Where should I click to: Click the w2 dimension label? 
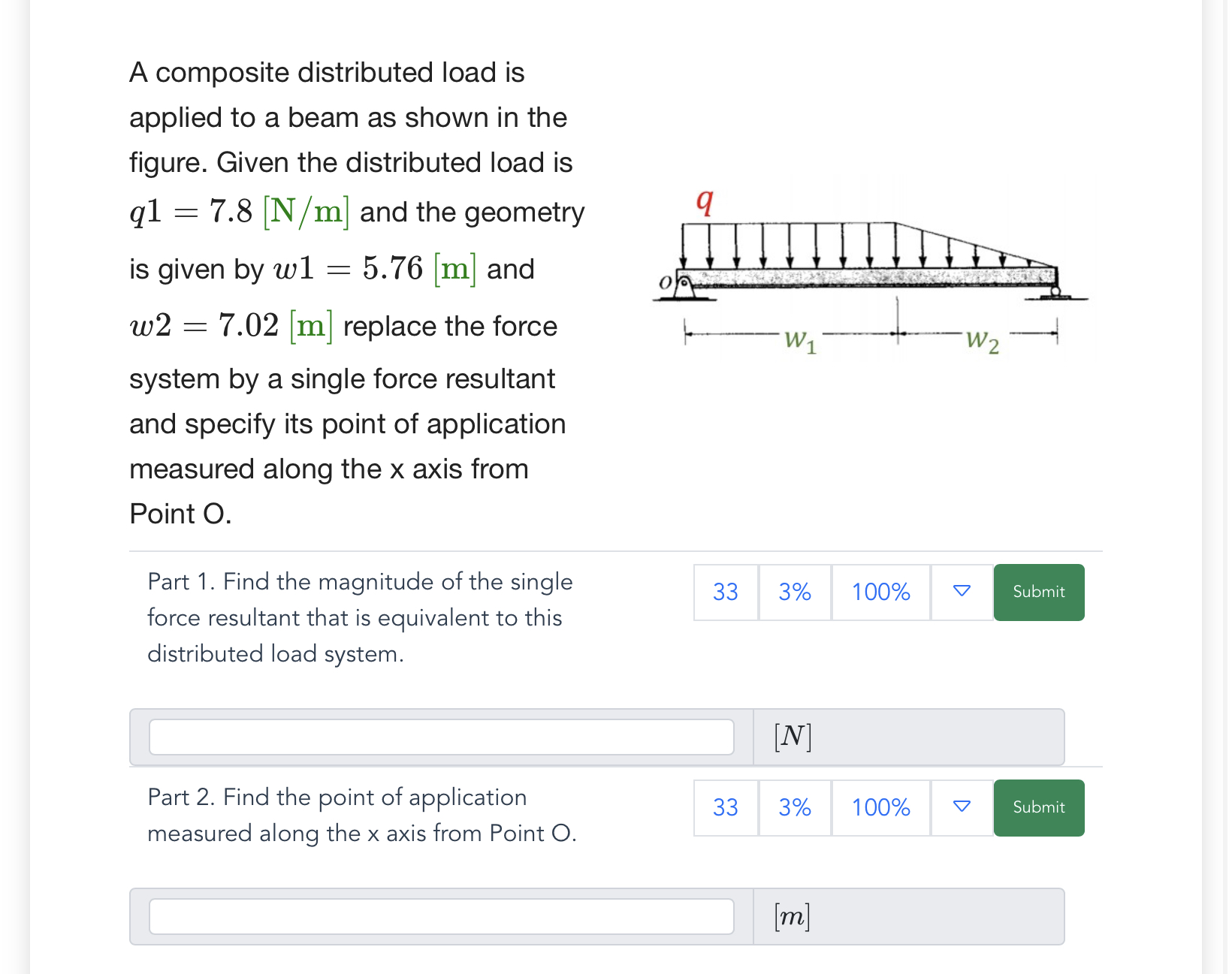(983, 340)
